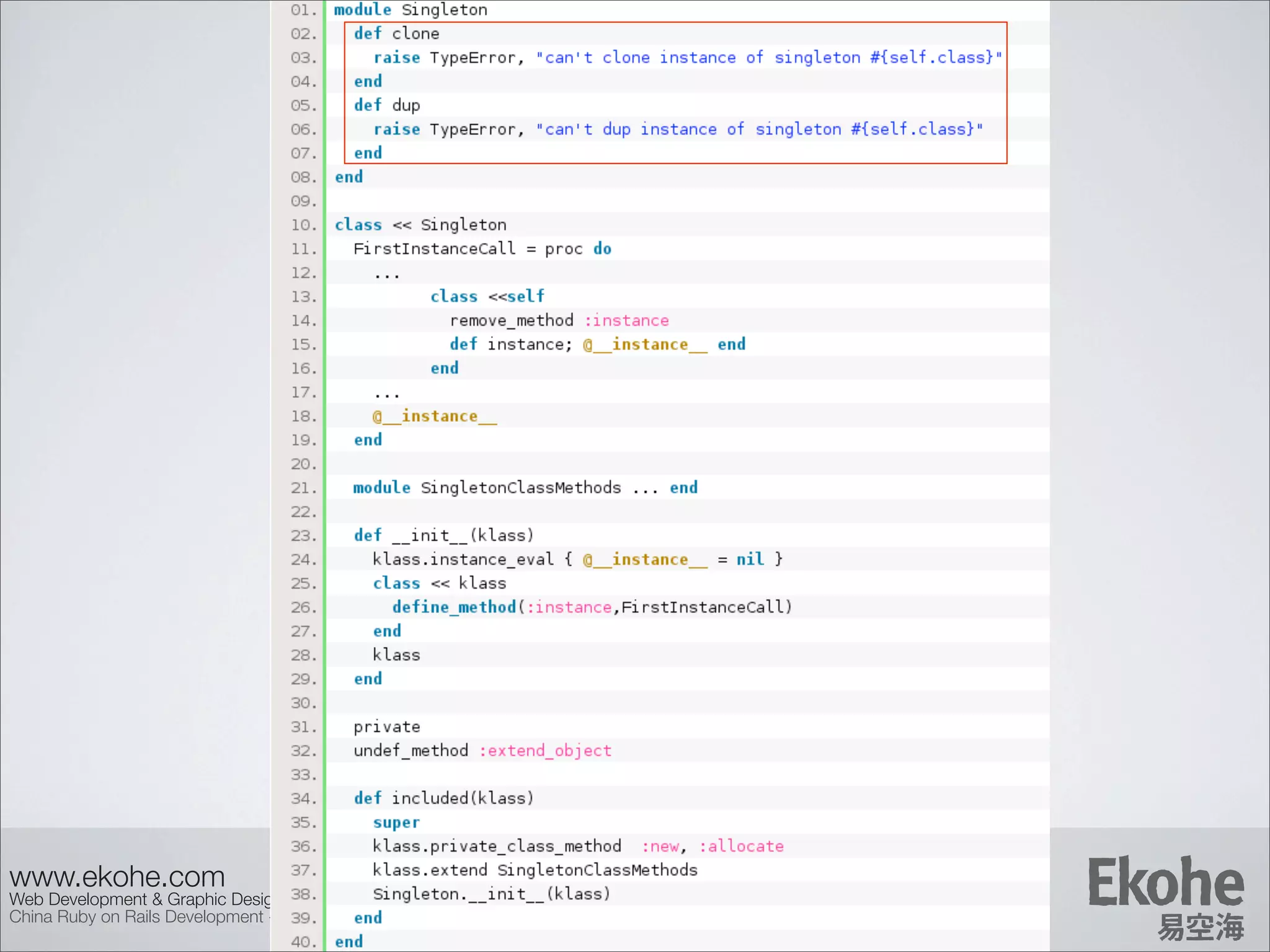Click 'klass.extend SingletonClassMethods' line
Screen dimensions: 1270x952
(x=535, y=870)
